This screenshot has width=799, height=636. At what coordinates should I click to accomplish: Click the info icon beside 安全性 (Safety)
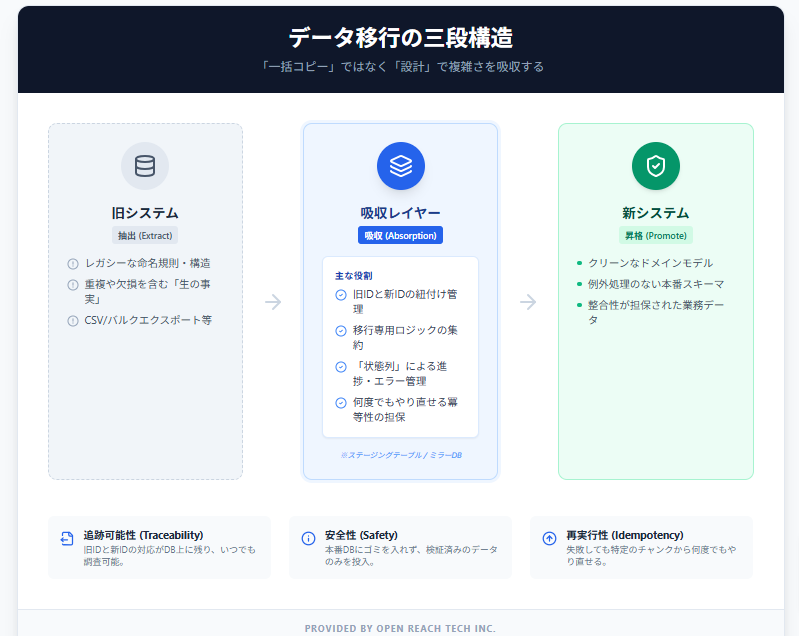pos(308,538)
